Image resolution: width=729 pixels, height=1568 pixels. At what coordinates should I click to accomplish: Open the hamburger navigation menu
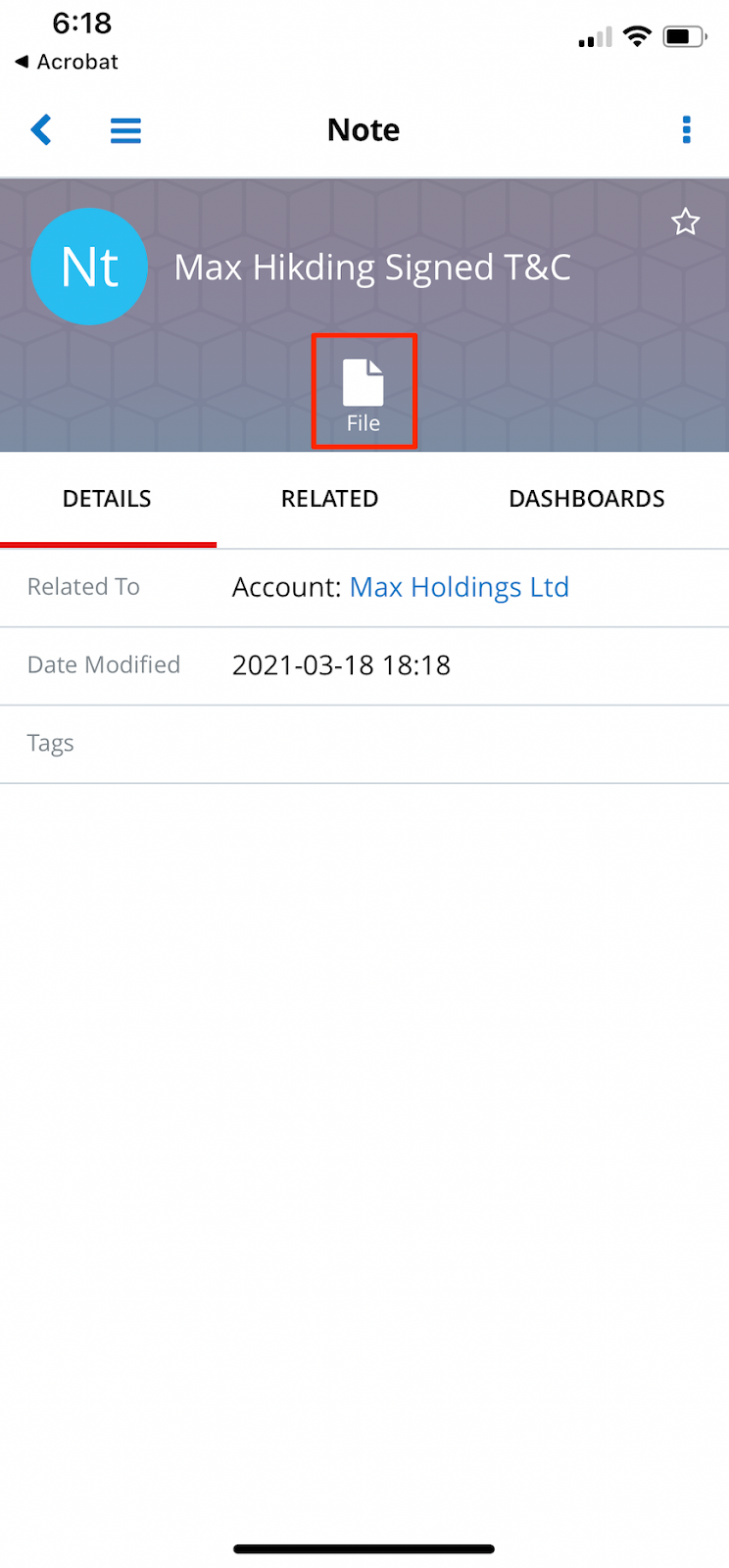[125, 130]
